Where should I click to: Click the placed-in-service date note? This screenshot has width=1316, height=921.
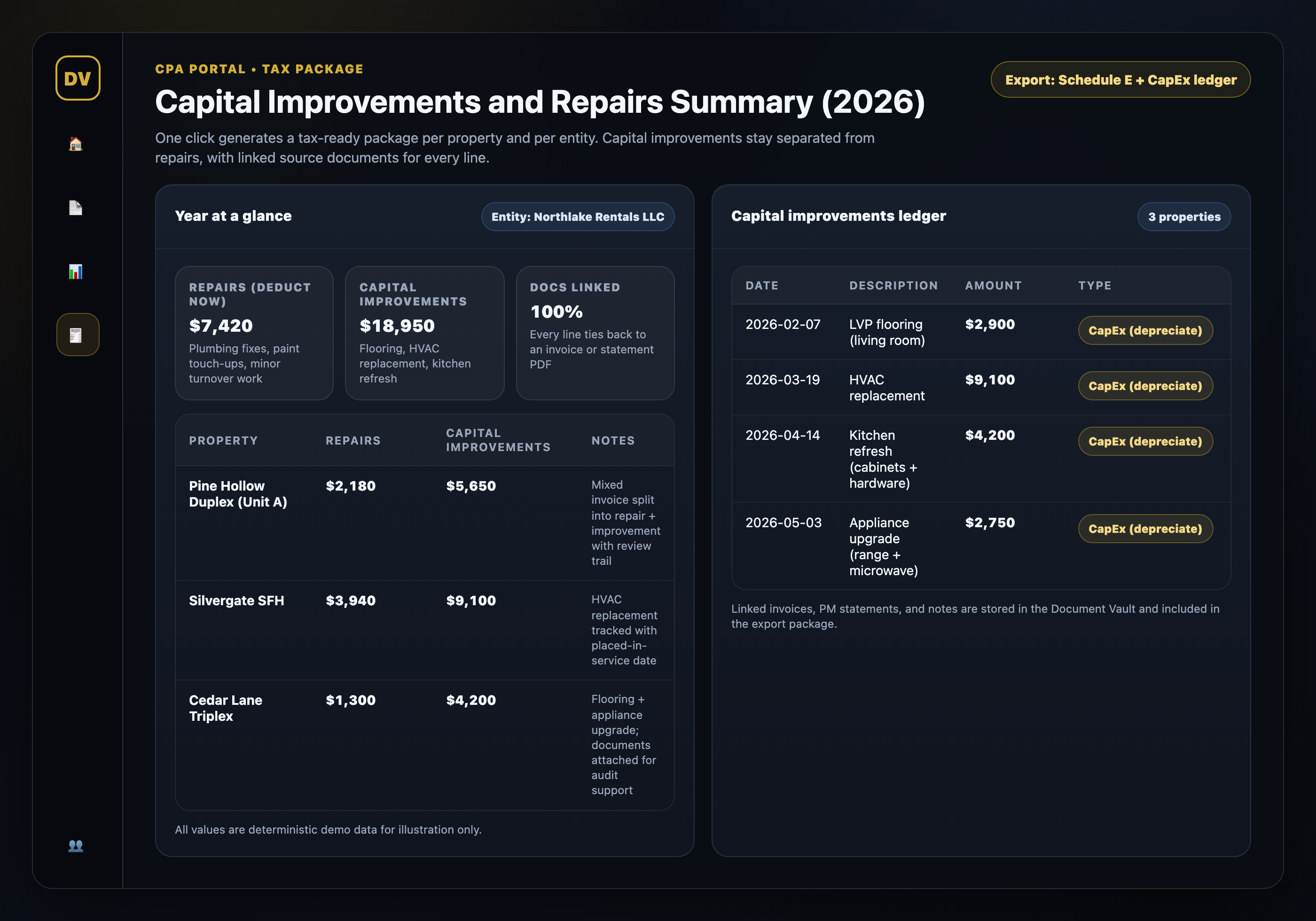point(624,630)
